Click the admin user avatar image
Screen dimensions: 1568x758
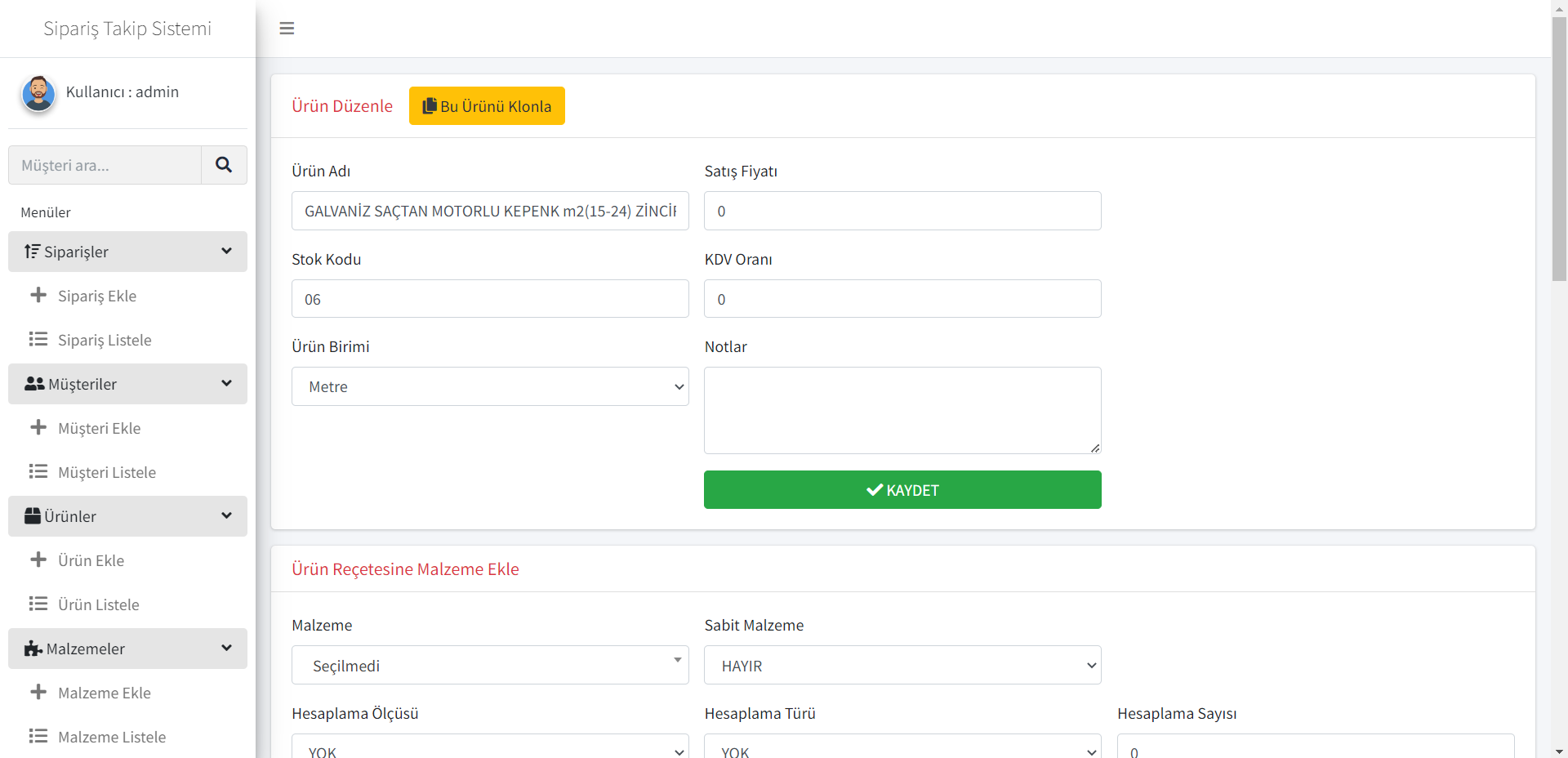pyautogui.click(x=38, y=93)
